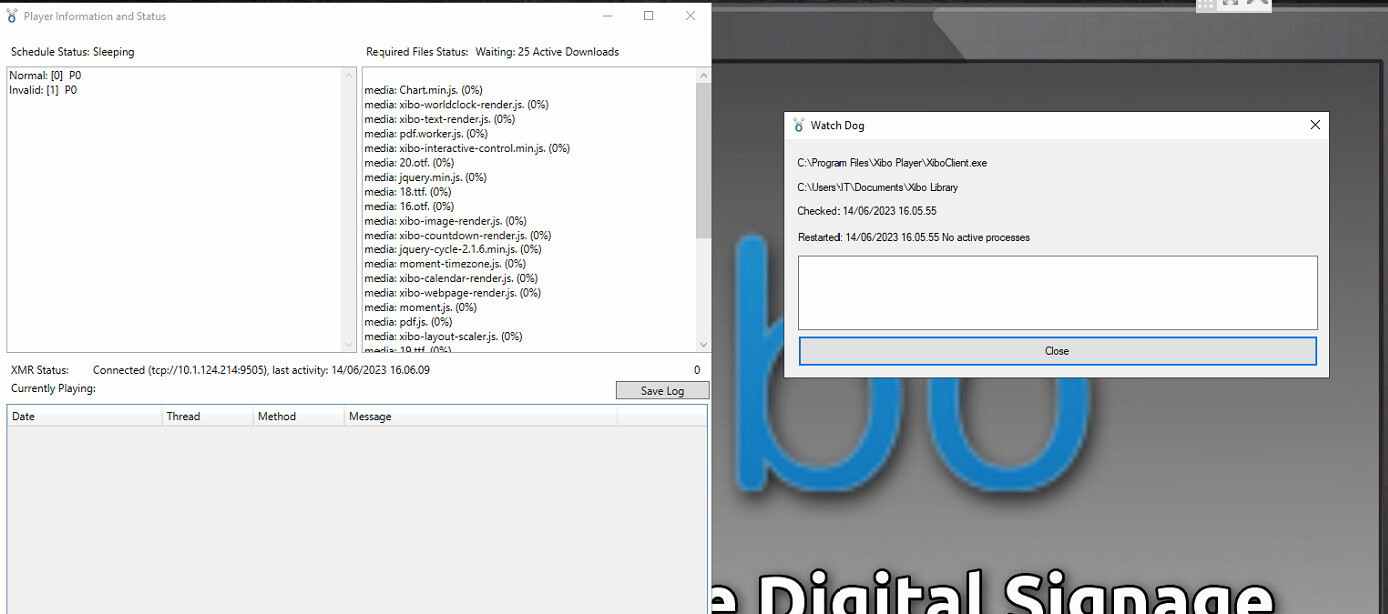Maximize the Player Information window
Image resolution: width=1388 pixels, height=614 pixels.
pyautogui.click(x=648, y=16)
